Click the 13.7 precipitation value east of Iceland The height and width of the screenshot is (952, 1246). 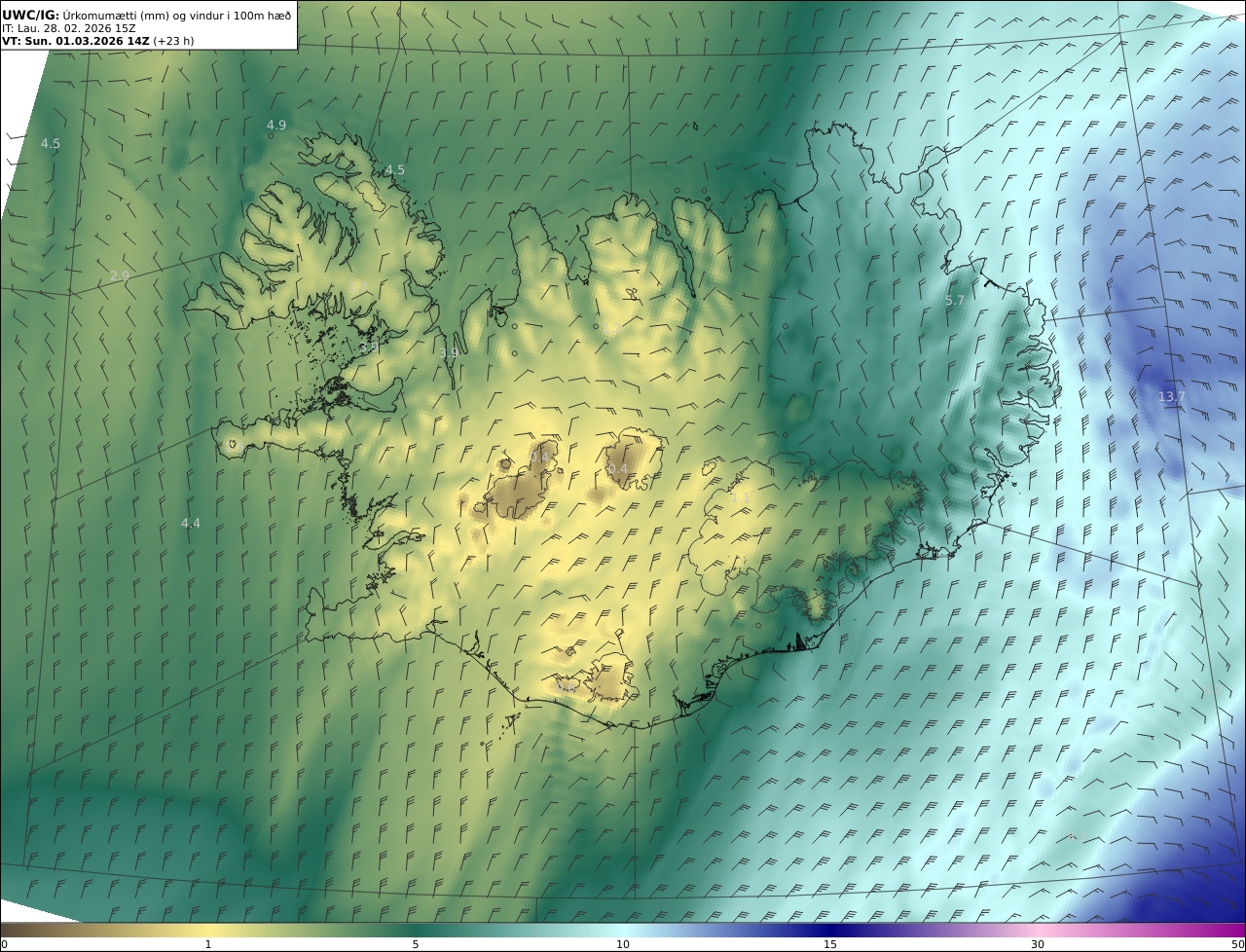click(1172, 396)
